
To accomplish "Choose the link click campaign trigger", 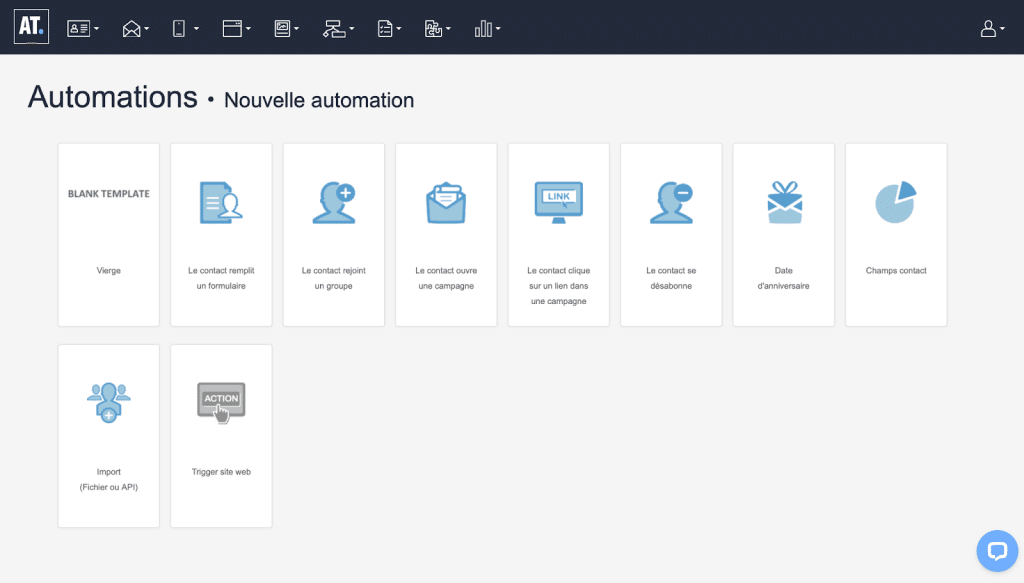I will [559, 234].
